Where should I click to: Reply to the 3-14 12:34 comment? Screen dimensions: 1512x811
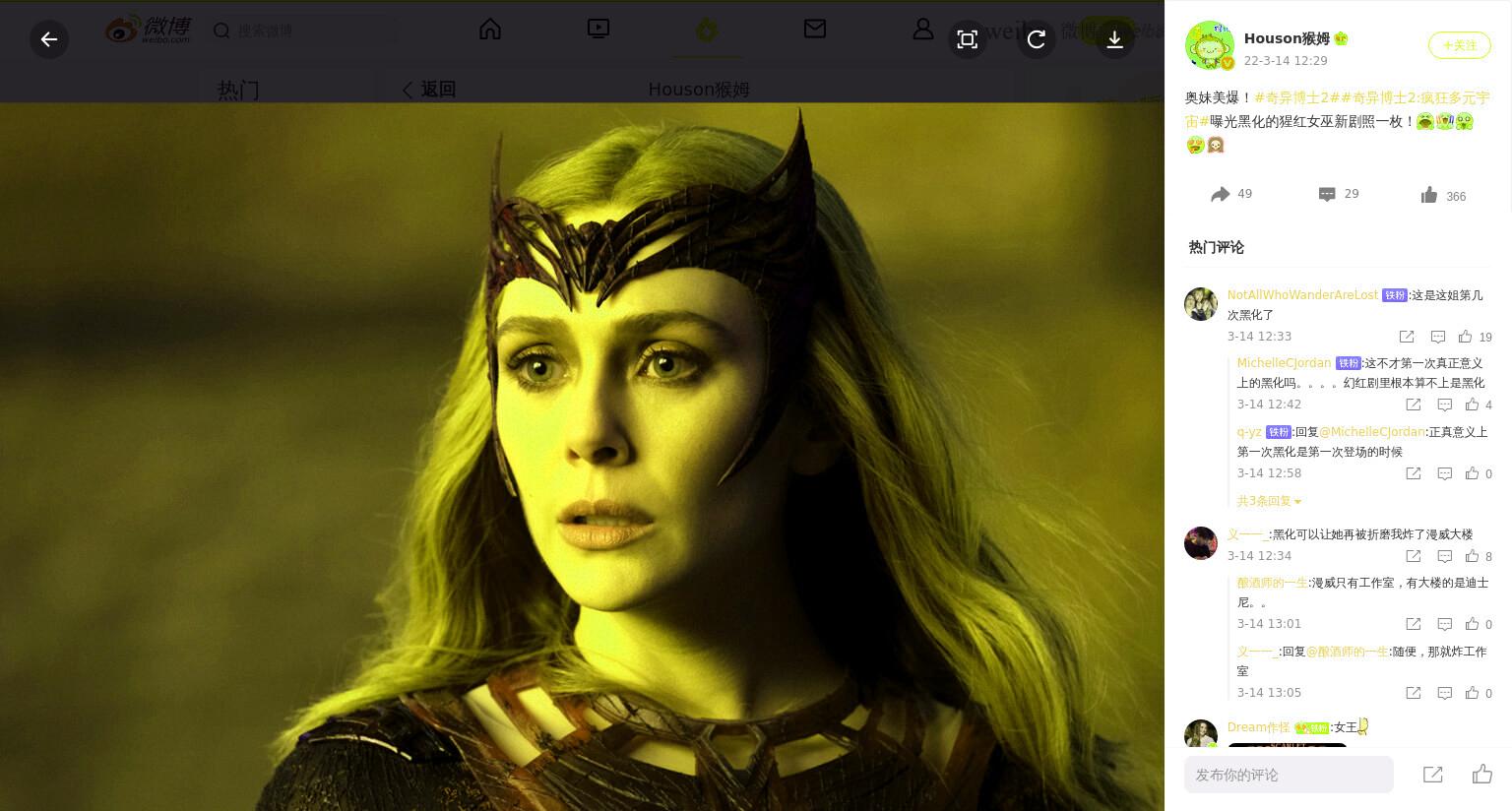(x=1445, y=556)
